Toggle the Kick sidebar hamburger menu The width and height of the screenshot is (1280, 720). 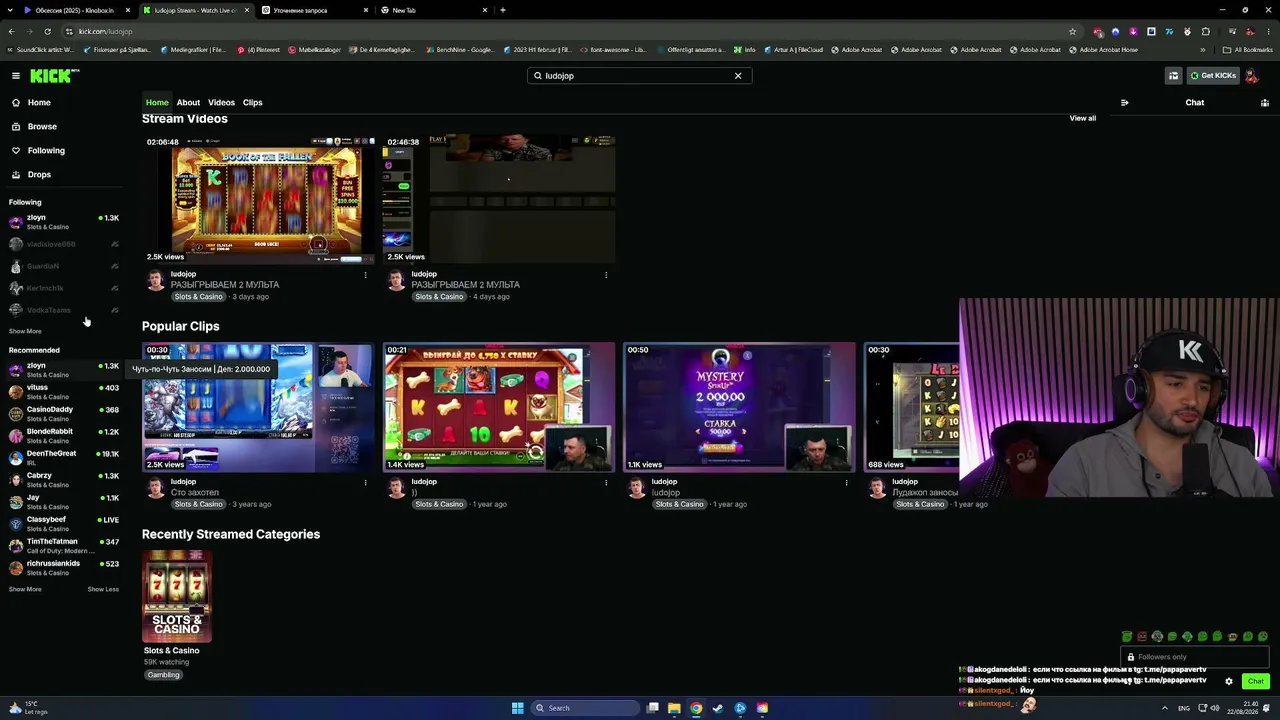pos(16,76)
